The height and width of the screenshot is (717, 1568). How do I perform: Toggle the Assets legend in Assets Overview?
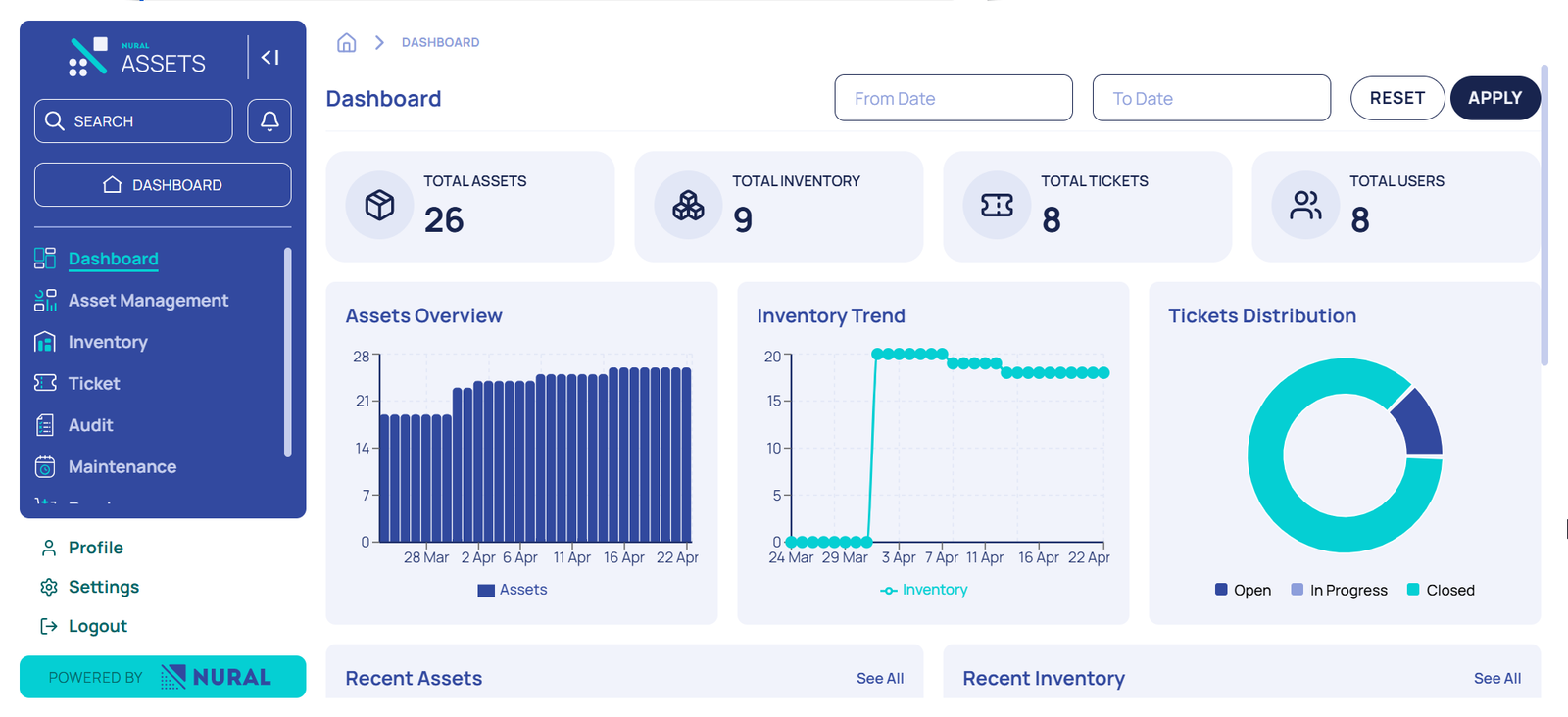(512, 590)
